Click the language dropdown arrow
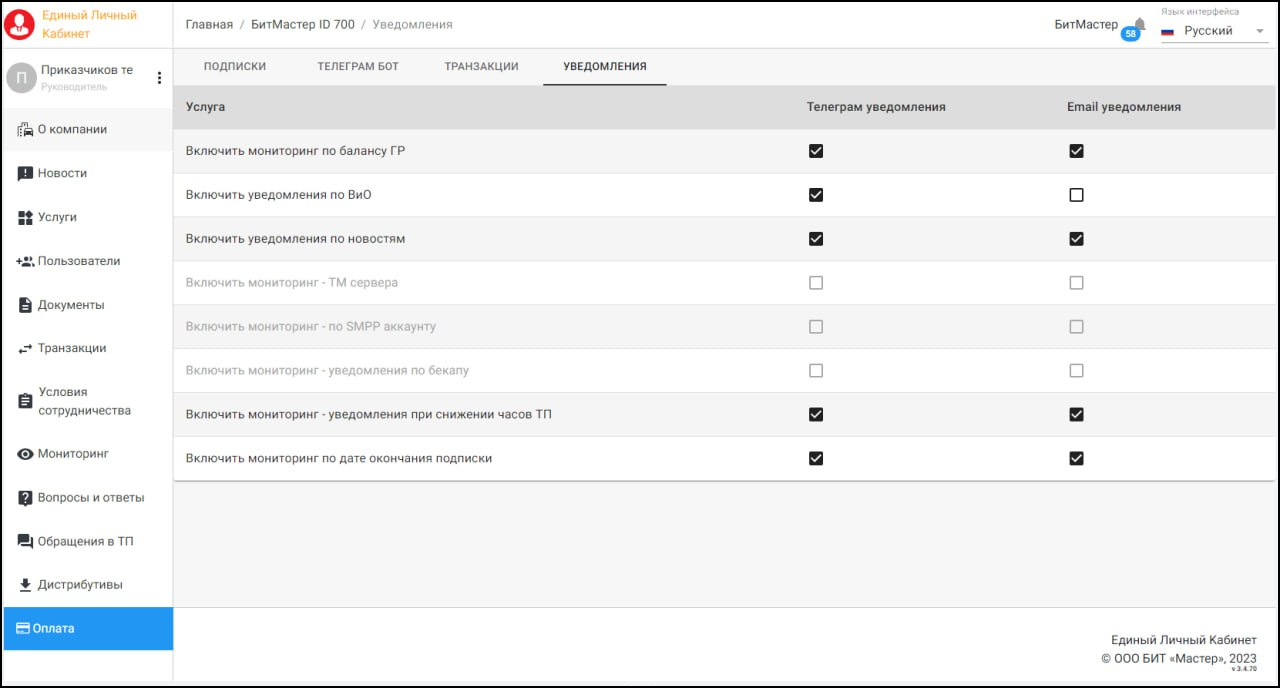 pyautogui.click(x=1259, y=31)
